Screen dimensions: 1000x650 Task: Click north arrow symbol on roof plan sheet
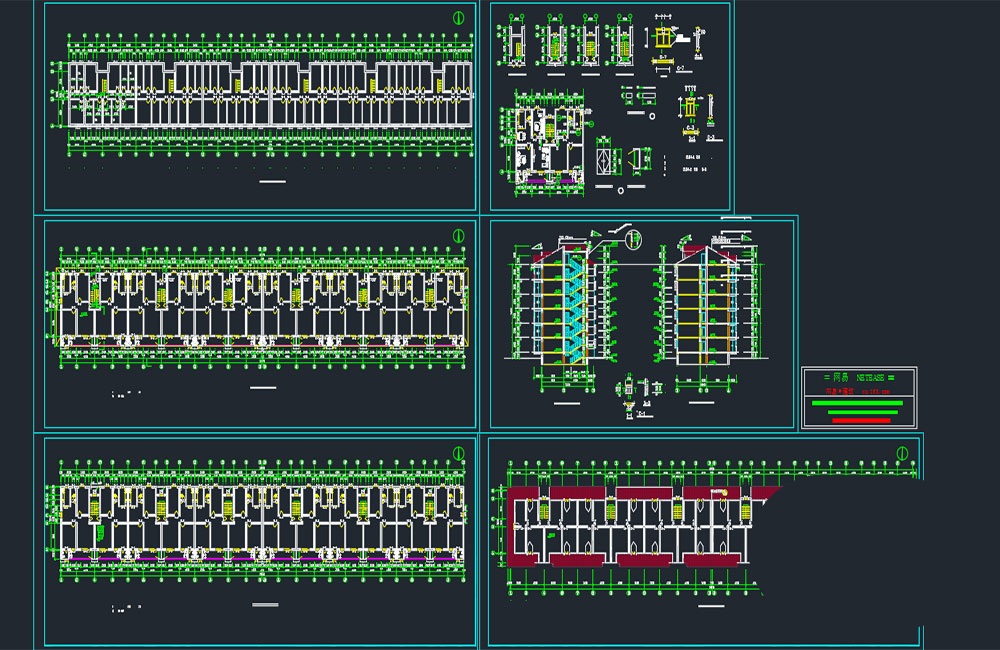click(902, 453)
